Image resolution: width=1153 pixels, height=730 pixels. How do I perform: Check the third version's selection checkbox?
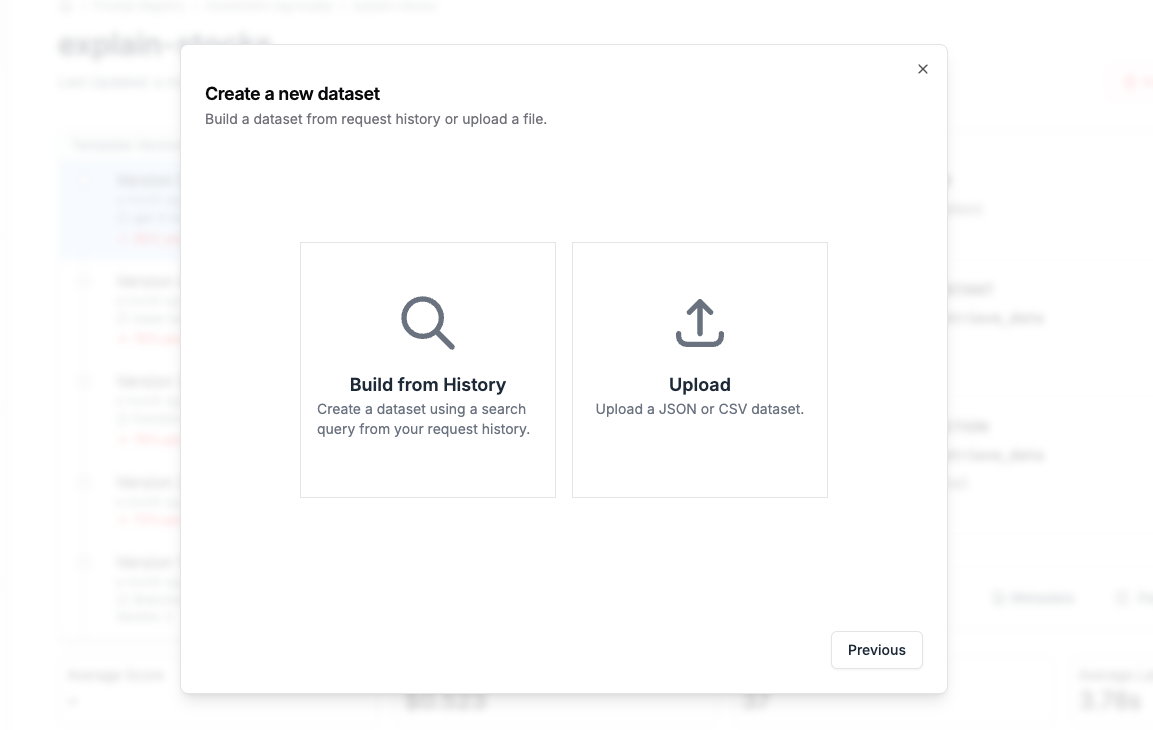tap(84, 381)
